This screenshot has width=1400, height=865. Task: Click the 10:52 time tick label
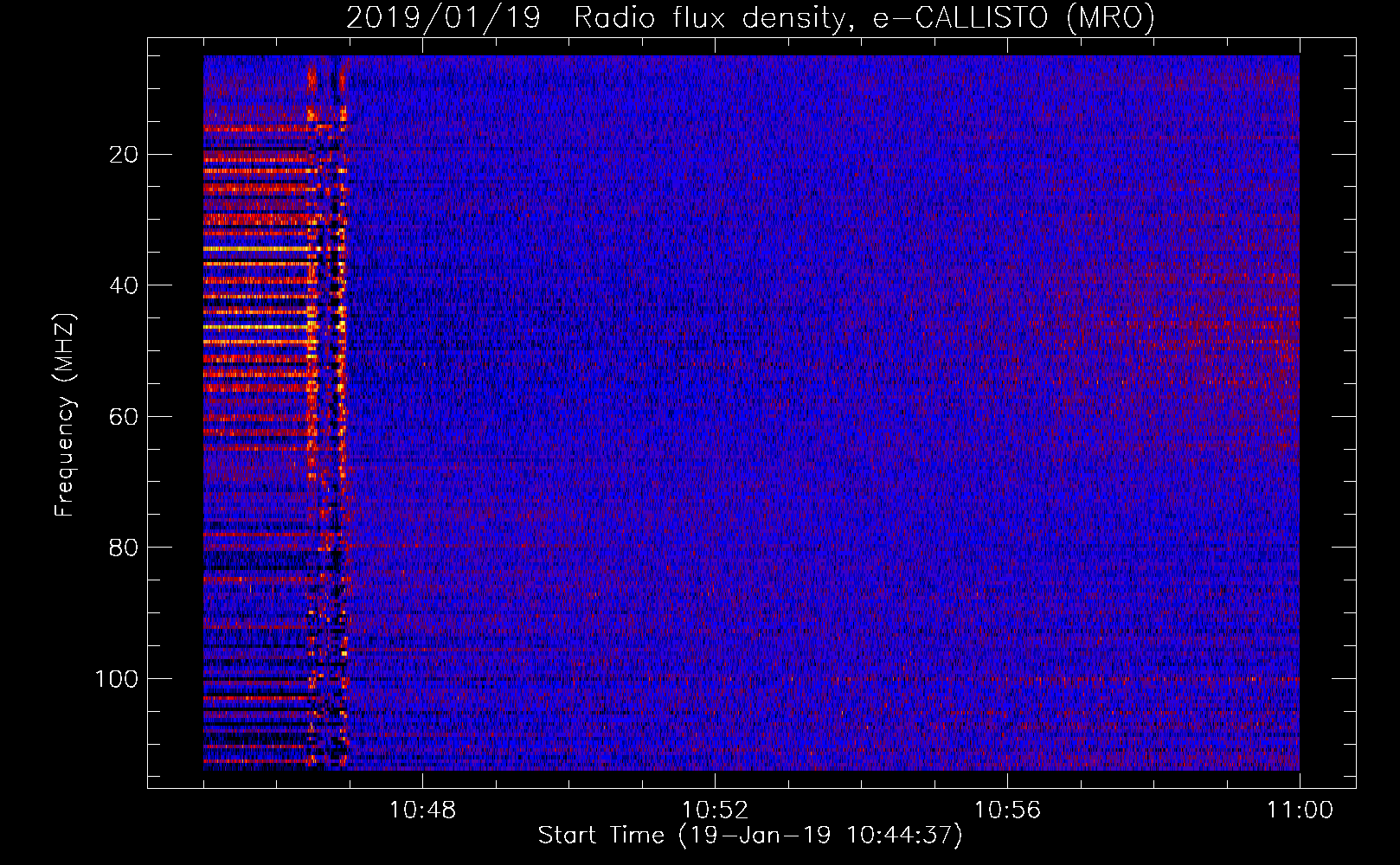(x=715, y=811)
